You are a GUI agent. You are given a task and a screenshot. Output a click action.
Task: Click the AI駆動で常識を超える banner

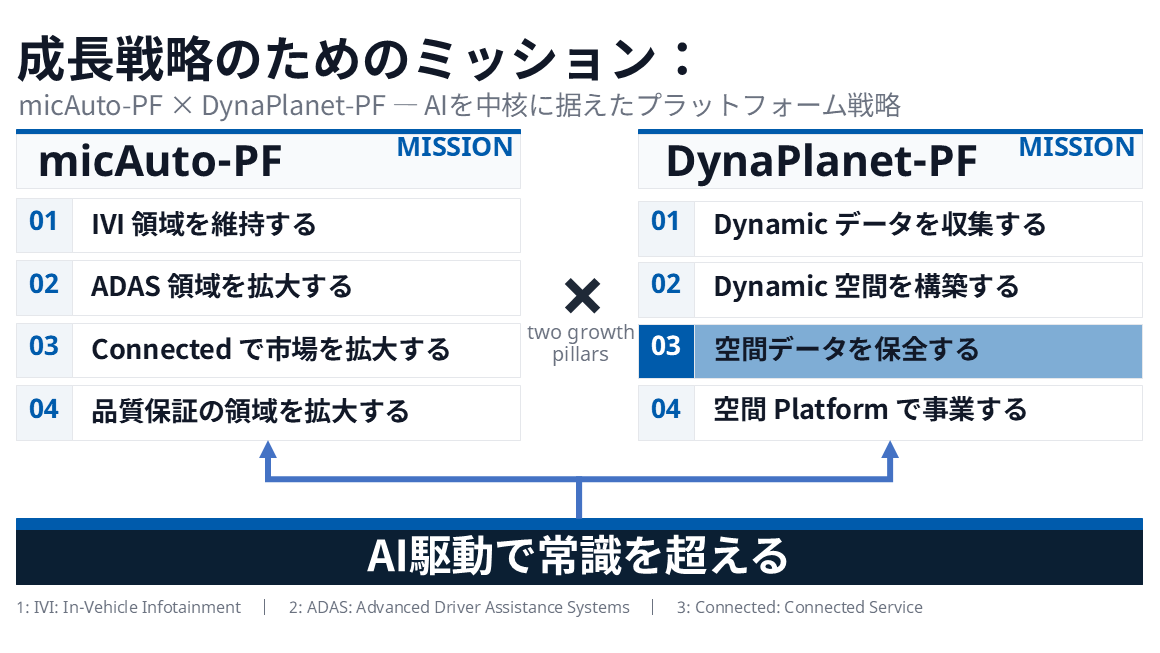[579, 556]
